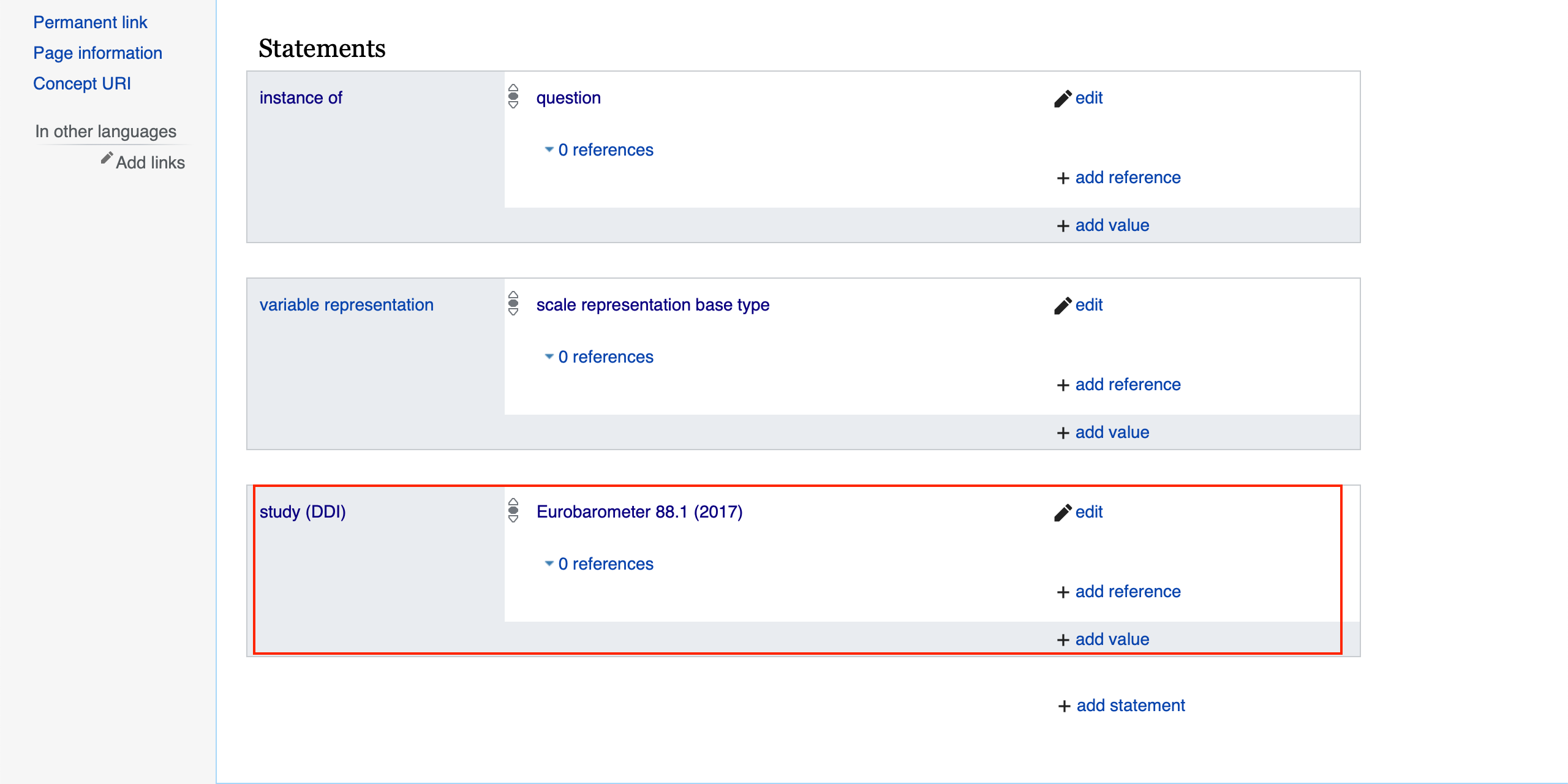The height and width of the screenshot is (784, 1568).
Task: Add value to study (DDI) property
Action: coord(1112,639)
